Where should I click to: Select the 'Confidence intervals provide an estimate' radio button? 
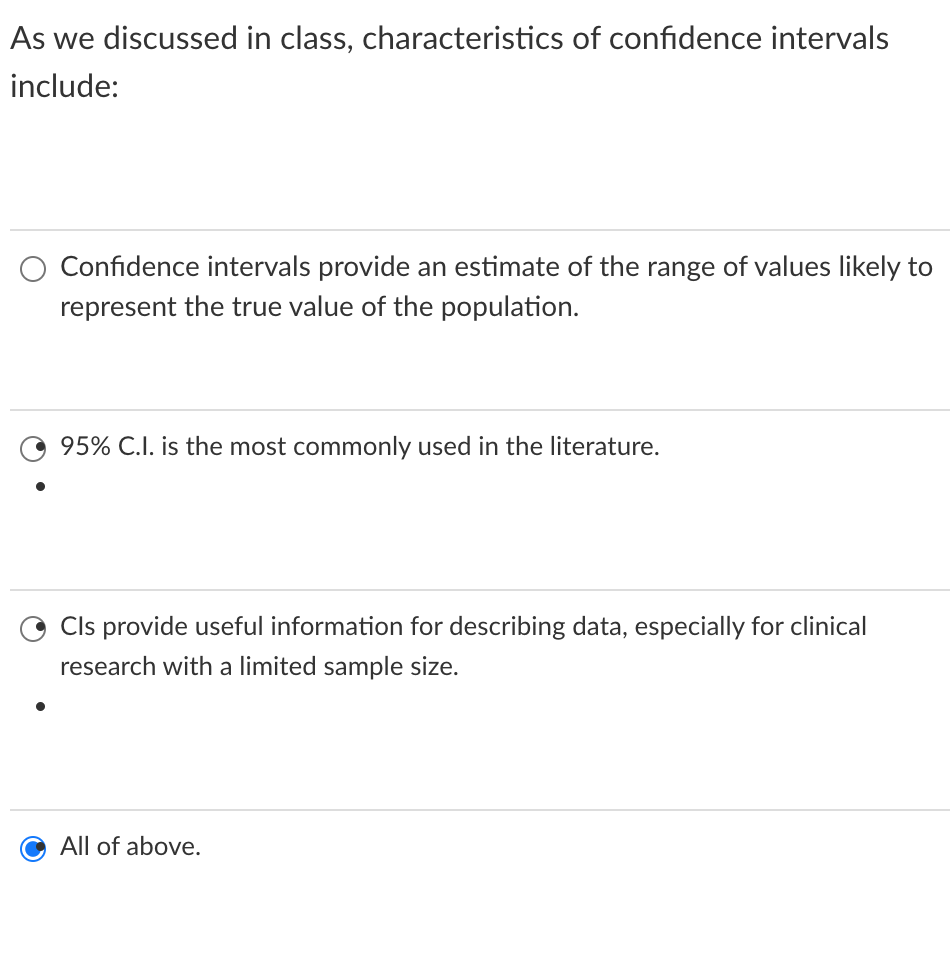click(32, 269)
